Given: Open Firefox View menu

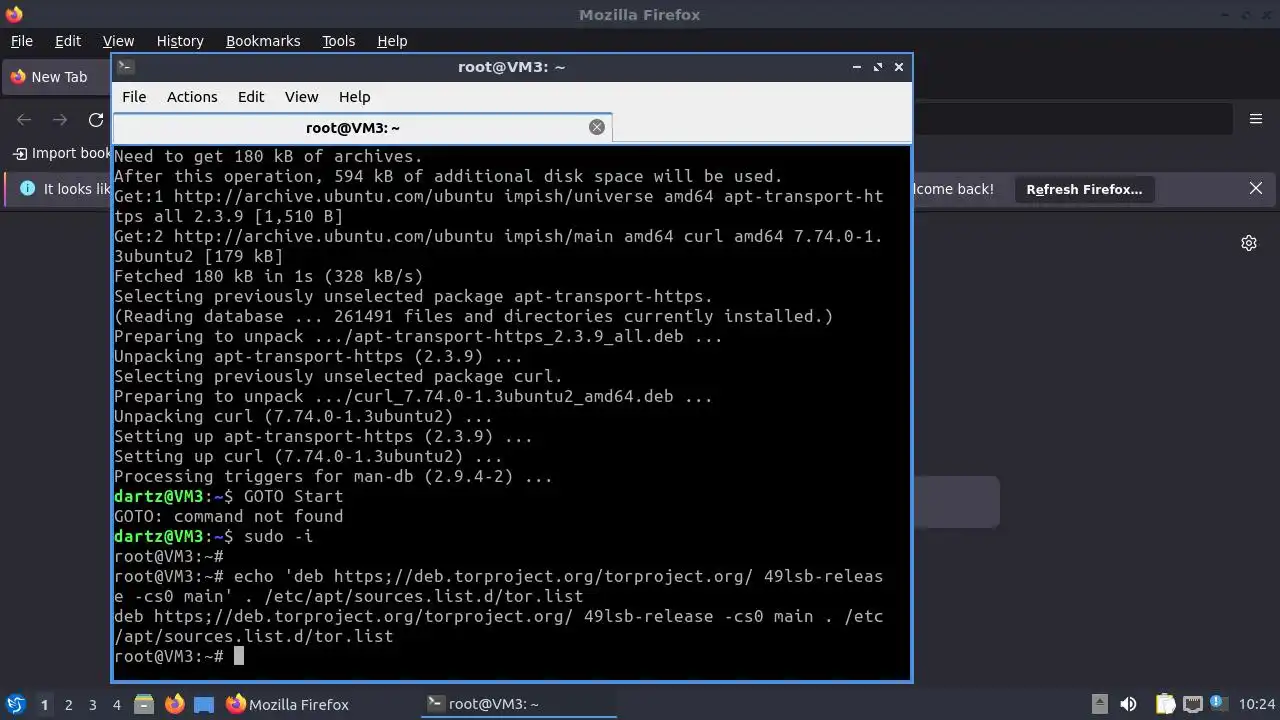Looking at the screenshot, I should [118, 41].
